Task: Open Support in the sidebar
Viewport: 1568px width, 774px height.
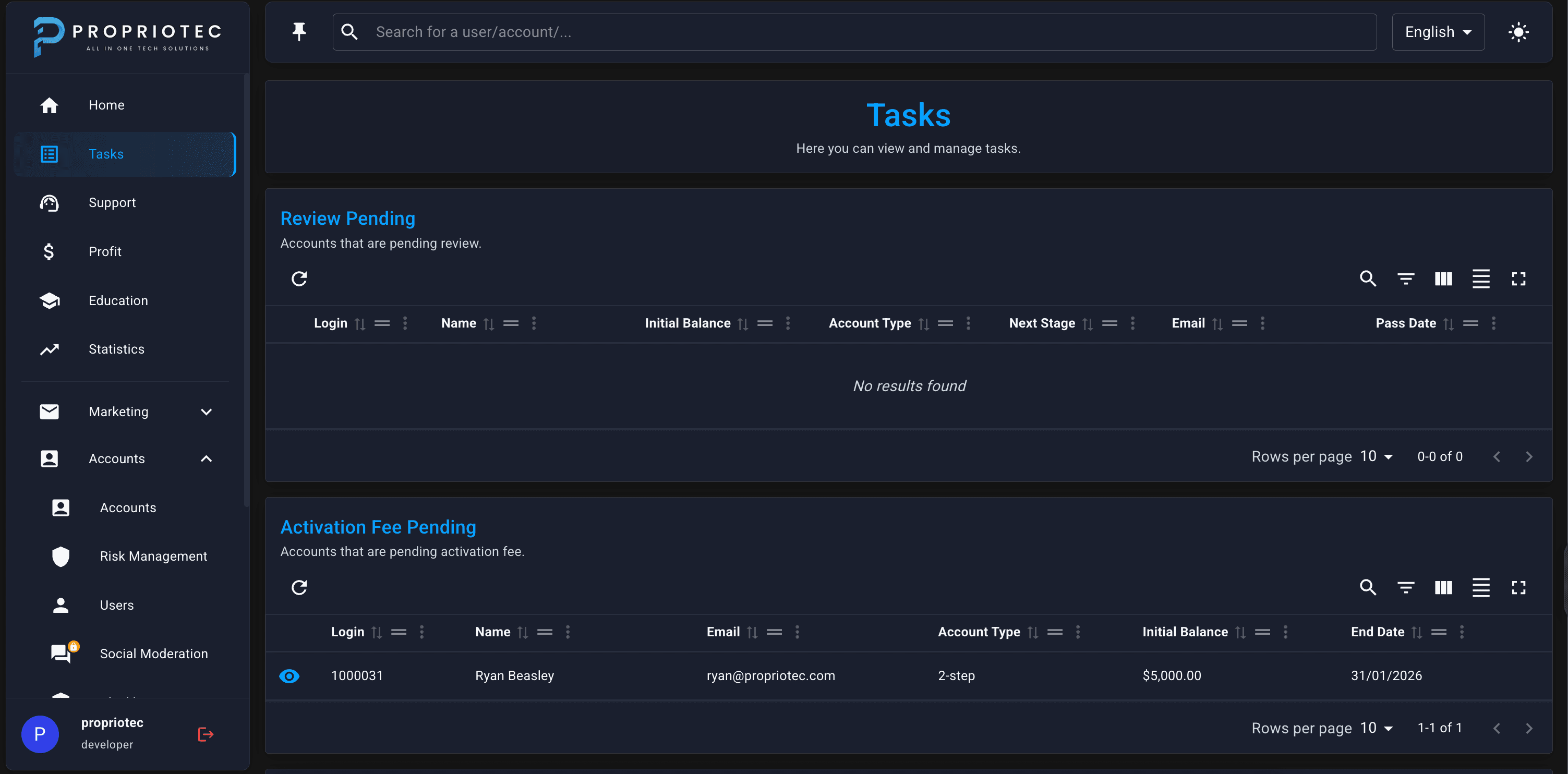Action: coord(125,203)
